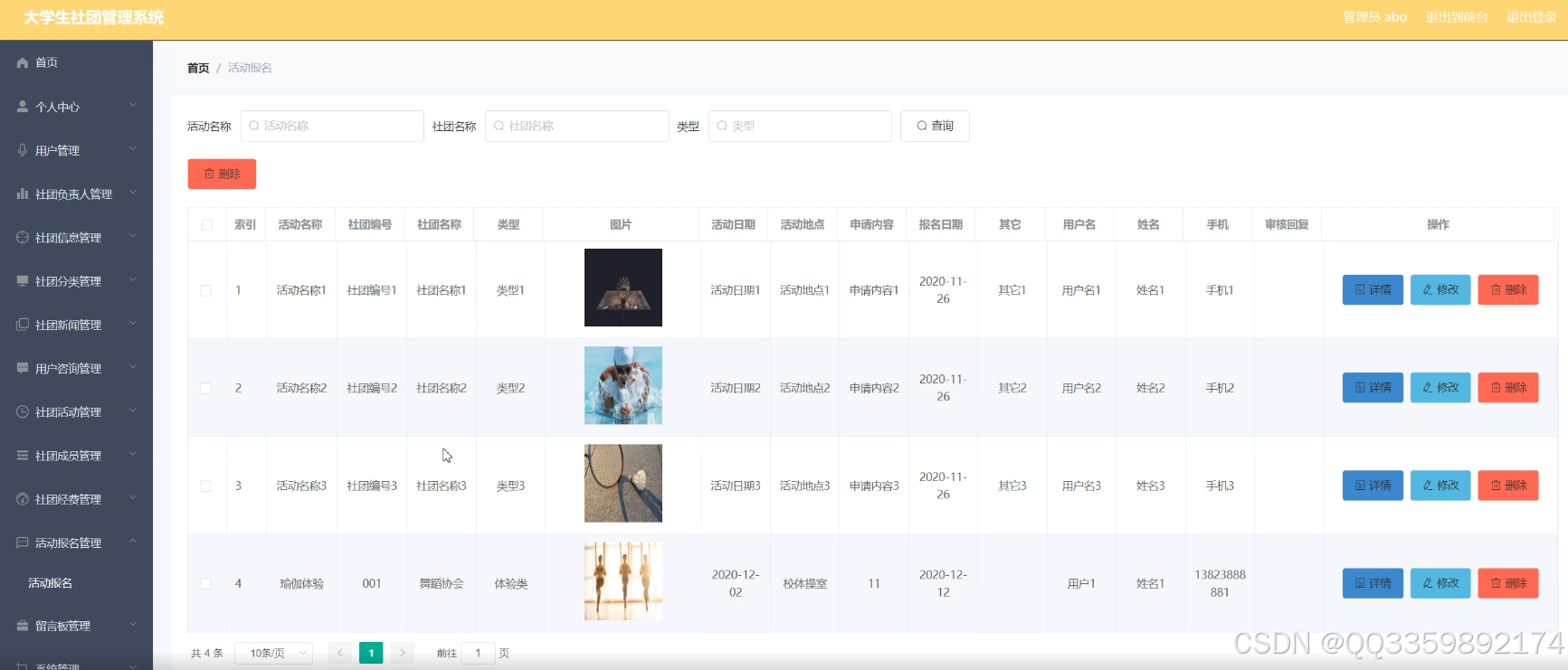Open the yoga thumbnail in row 瑜伽体验
Screen dimensions: 1568x670
tap(623, 581)
